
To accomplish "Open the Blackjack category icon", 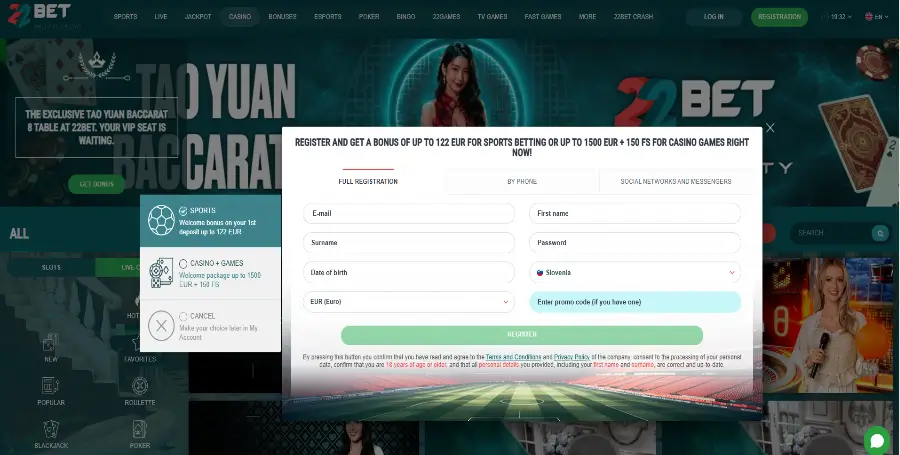I will (51, 429).
